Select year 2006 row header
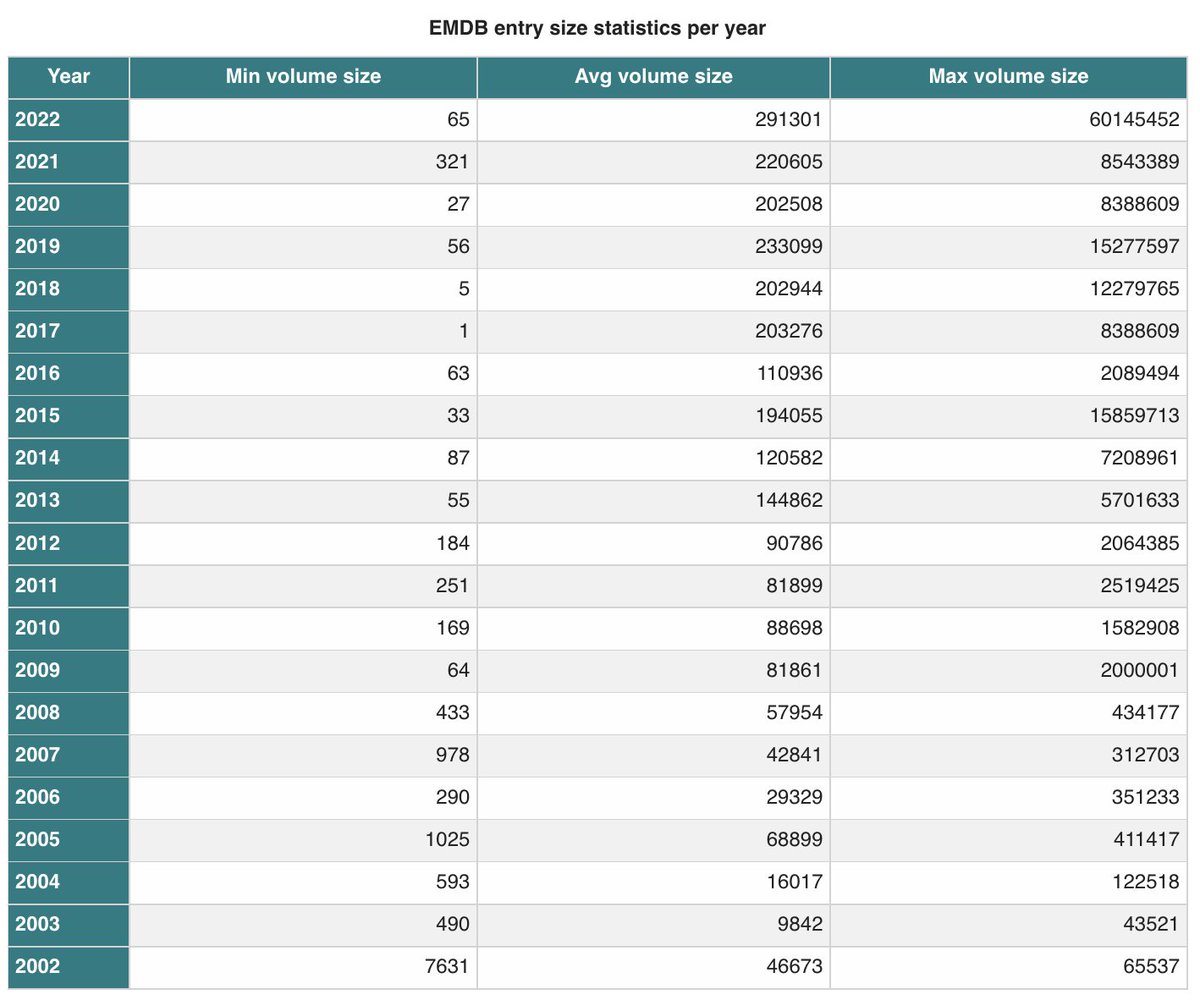The height and width of the screenshot is (1000, 1200). (x=69, y=798)
